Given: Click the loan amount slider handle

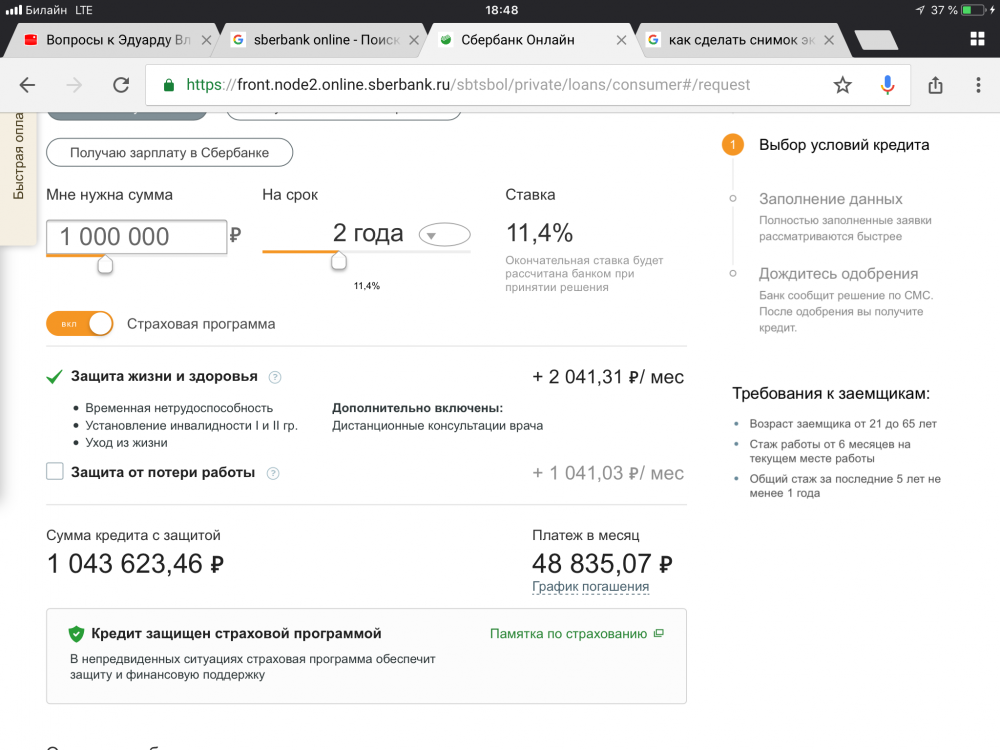Looking at the screenshot, I should tap(105, 264).
